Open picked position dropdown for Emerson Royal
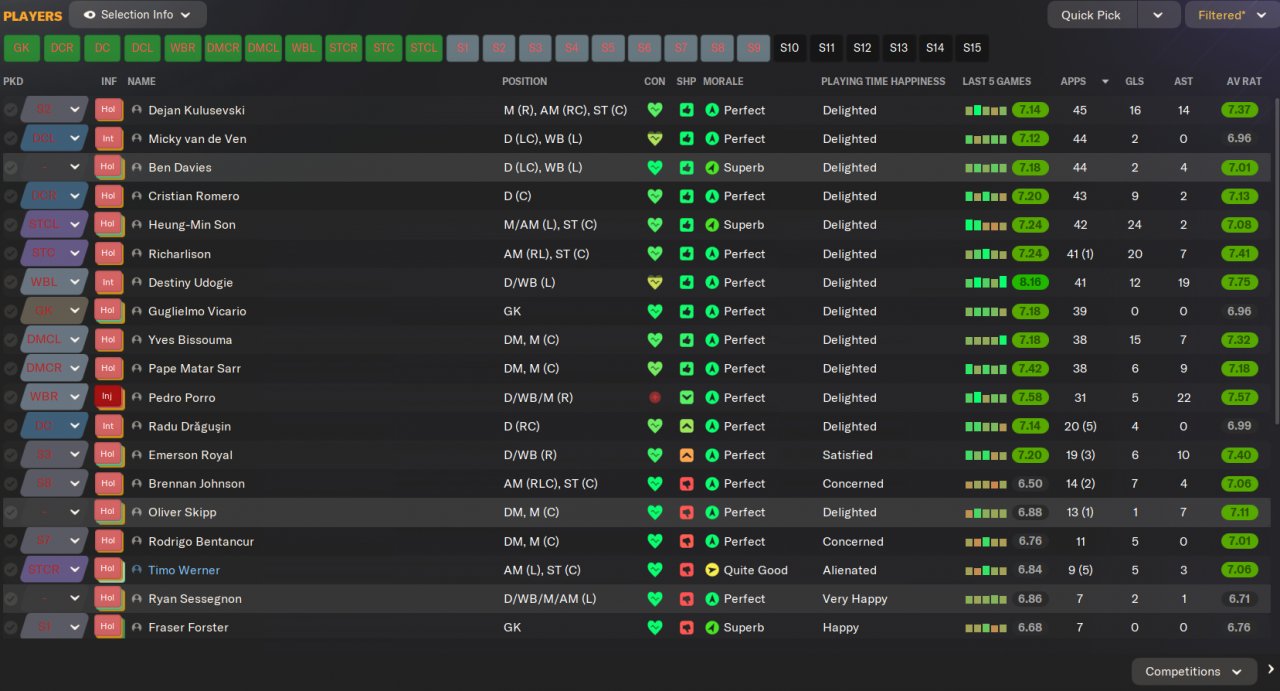Viewport: 1280px width, 691px height. 74,455
